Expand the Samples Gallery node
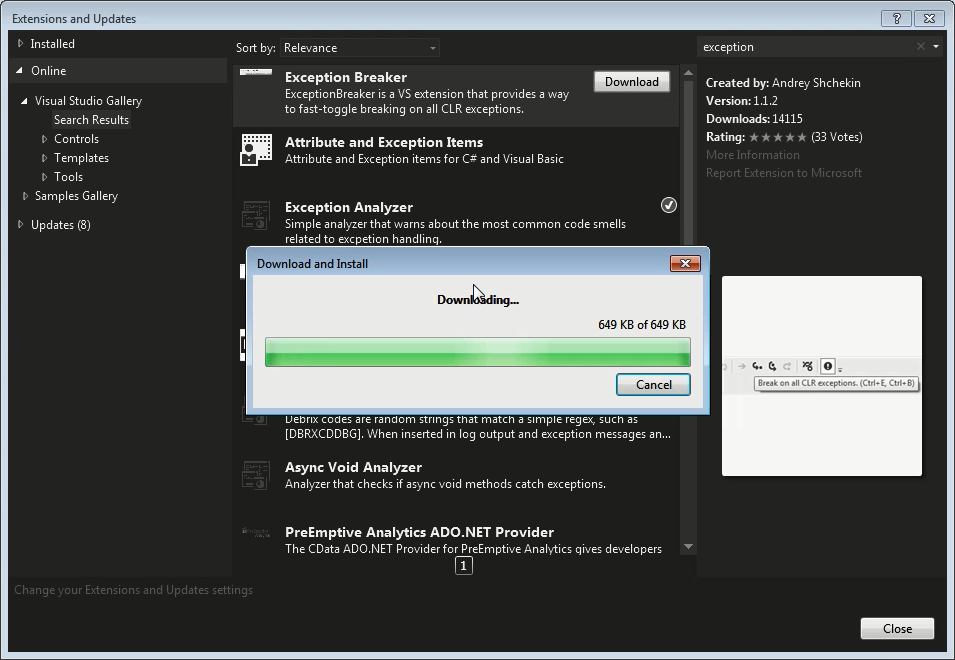Image resolution: width=955 pixels, height=660 pixels. [25, 195]
